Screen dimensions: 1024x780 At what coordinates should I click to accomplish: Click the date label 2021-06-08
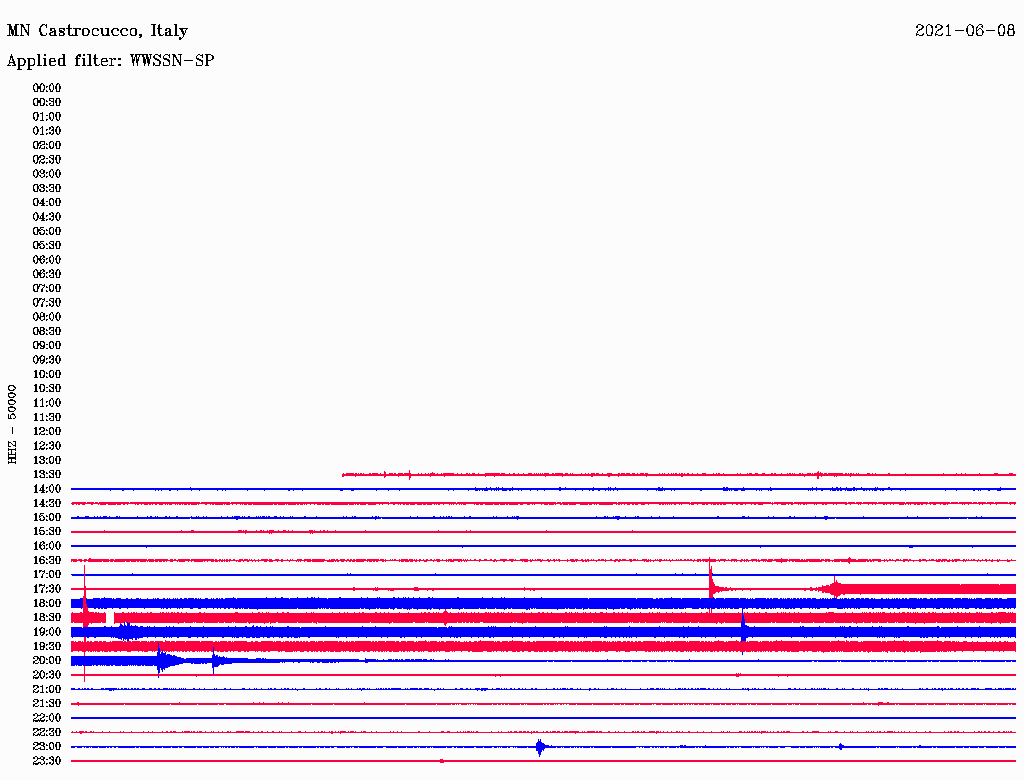pyautogui.click(x=965, y=30)
